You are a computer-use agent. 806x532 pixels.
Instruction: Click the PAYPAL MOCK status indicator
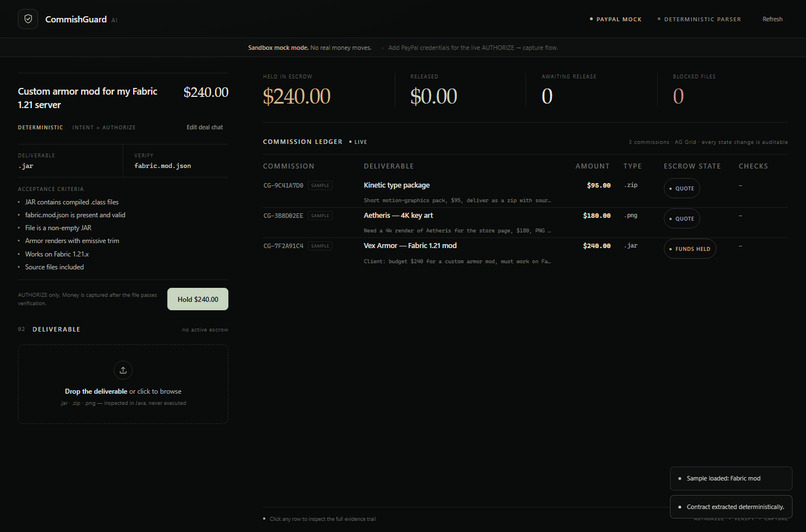615,19
